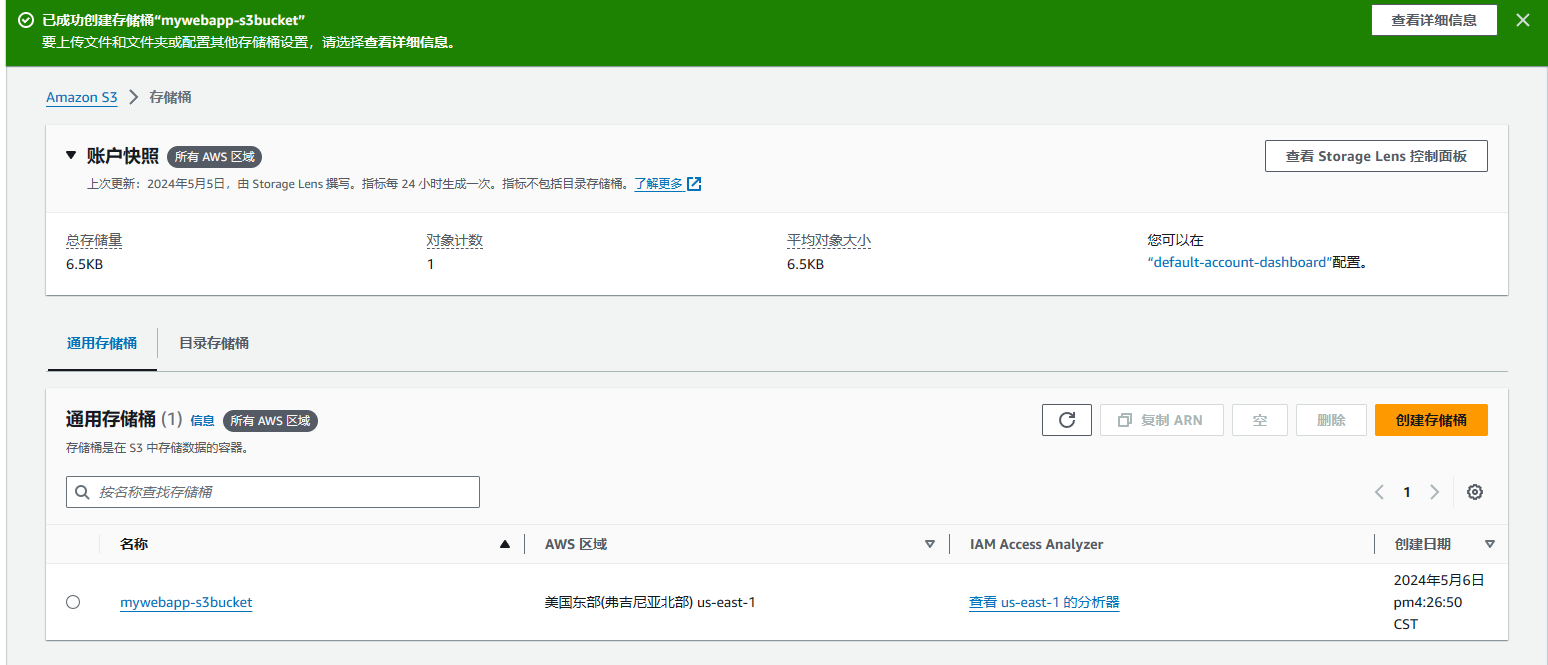Click page number 1 in pagination
1548x665 pixels.
click(x=1407, y=492)
